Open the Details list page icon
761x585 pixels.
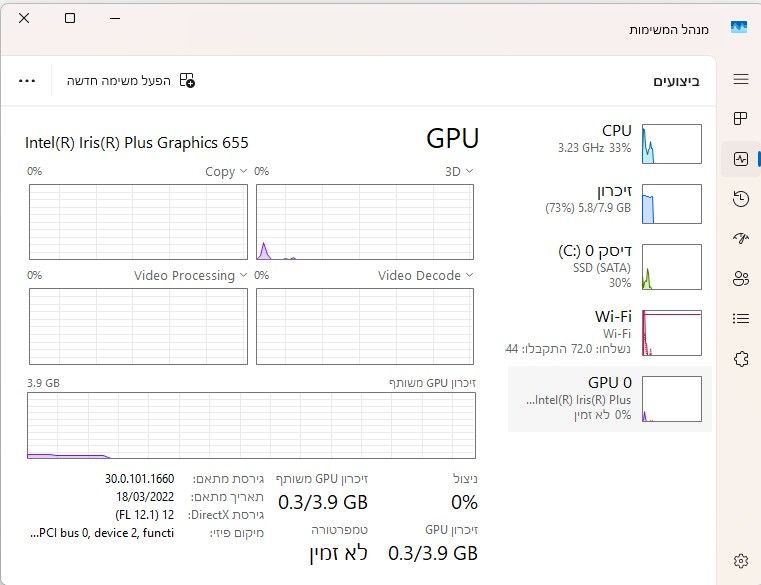pyautogui.click(x=741, y=318)
